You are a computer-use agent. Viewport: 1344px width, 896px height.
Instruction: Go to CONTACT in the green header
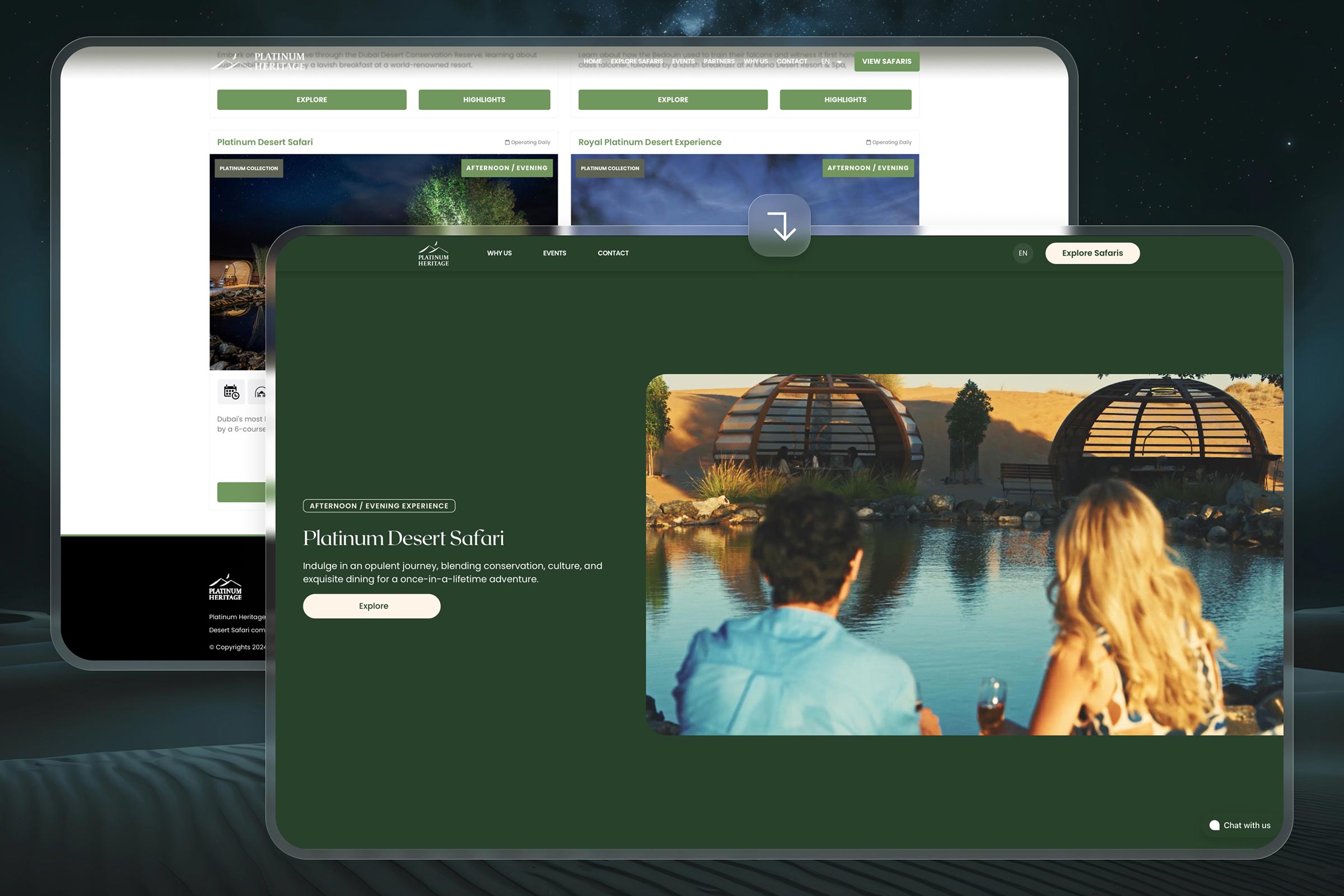click(613, 253)
